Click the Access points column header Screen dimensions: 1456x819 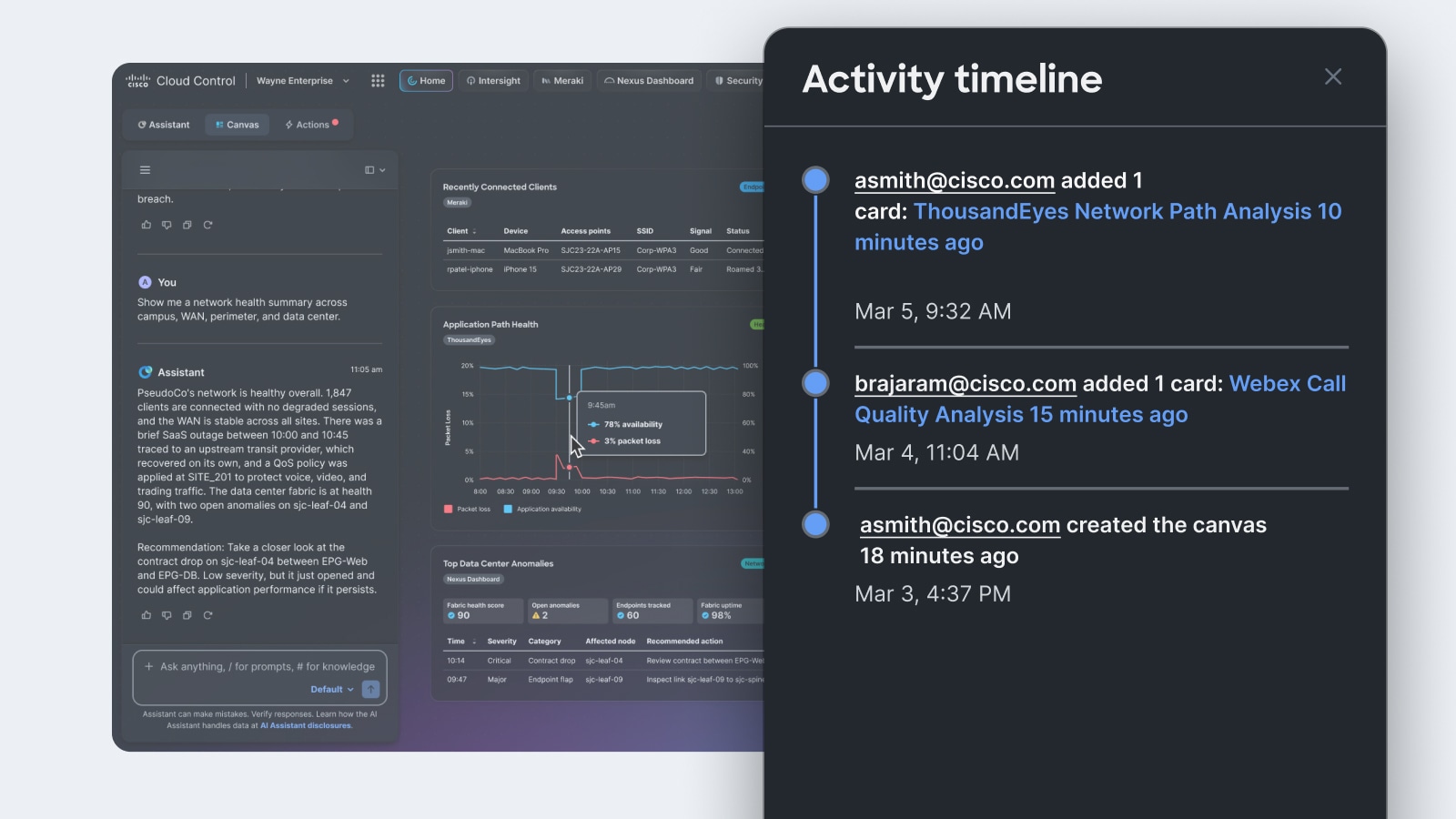coord(586,231)
